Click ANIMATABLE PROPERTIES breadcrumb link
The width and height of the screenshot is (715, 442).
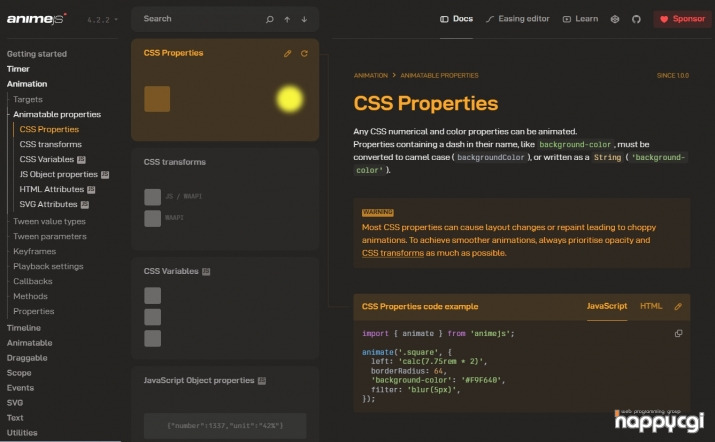point(439,76)
